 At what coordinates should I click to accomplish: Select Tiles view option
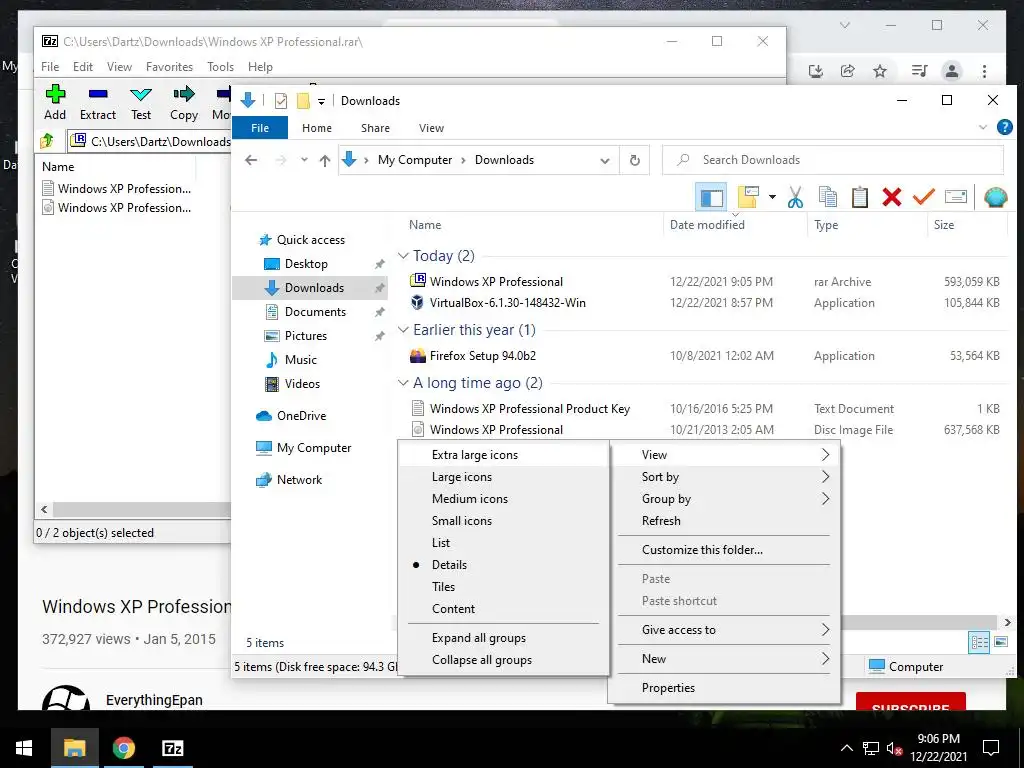[504, 586]
